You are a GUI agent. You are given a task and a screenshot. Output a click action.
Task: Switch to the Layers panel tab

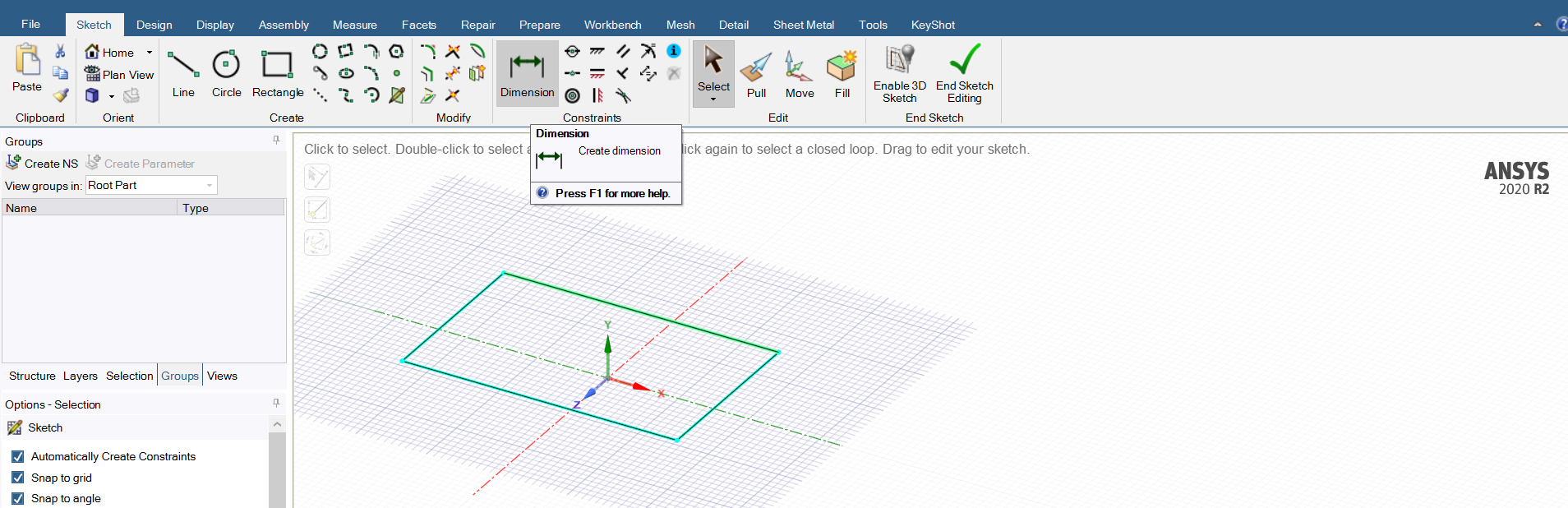pos(81,376)
